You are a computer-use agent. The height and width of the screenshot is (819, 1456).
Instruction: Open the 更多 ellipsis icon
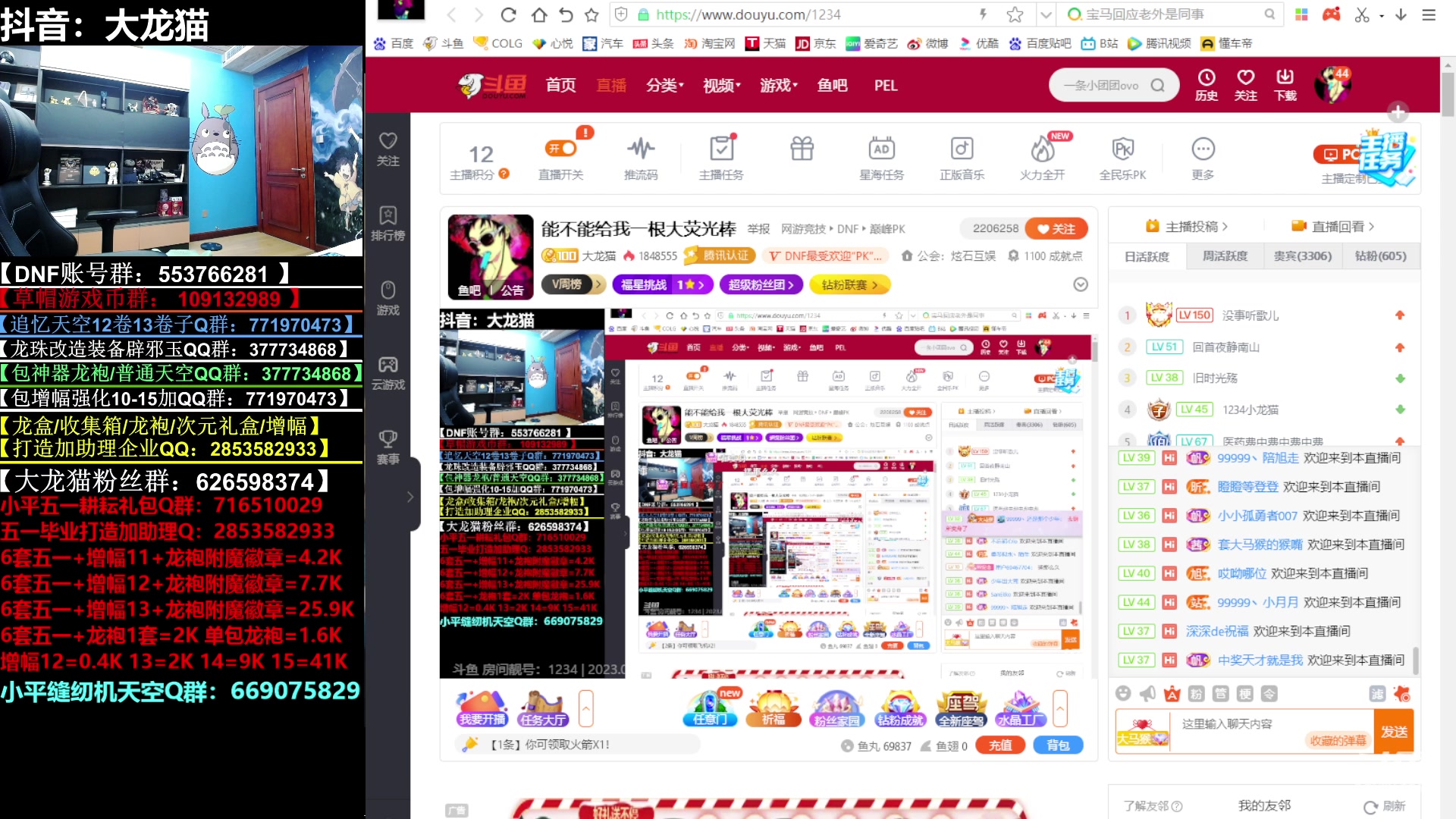point(1203,158)
